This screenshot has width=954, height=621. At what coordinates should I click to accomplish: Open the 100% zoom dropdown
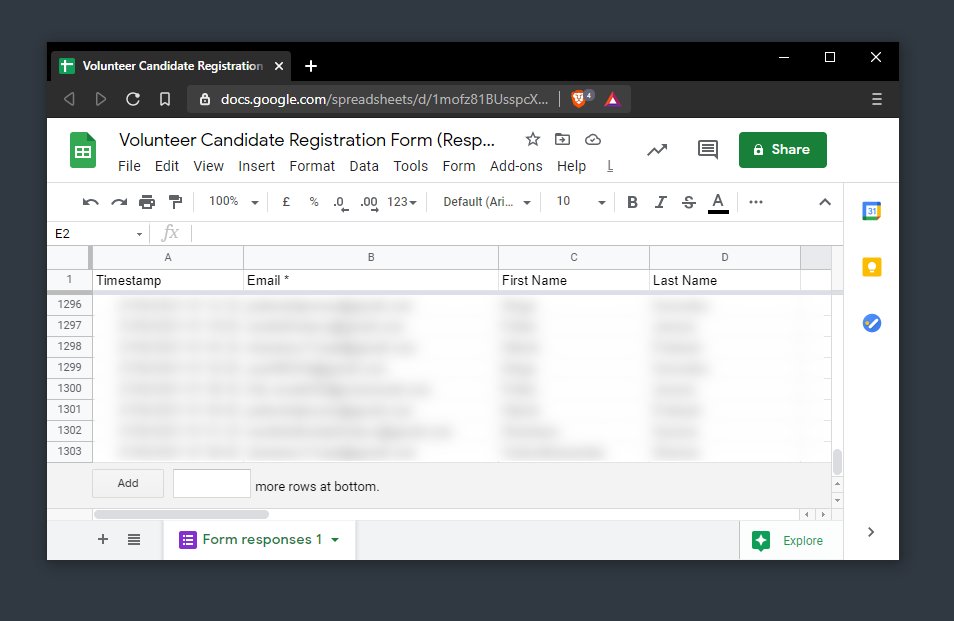(x=234, y=202)
